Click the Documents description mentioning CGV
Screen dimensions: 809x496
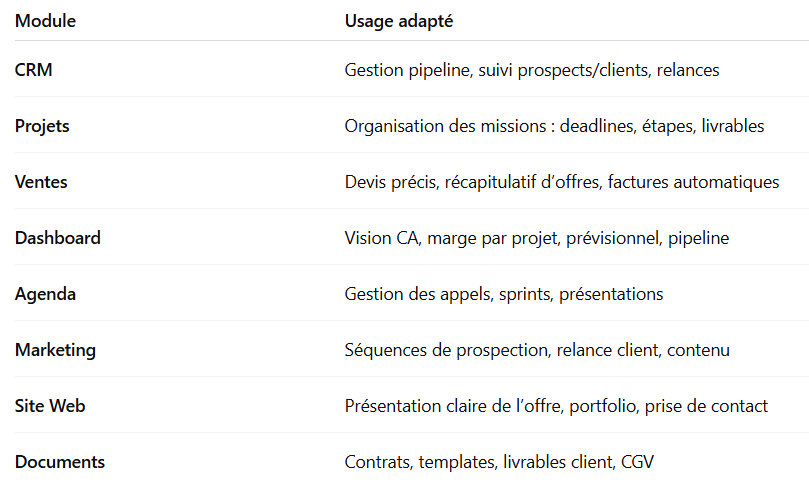pos(499,462)
